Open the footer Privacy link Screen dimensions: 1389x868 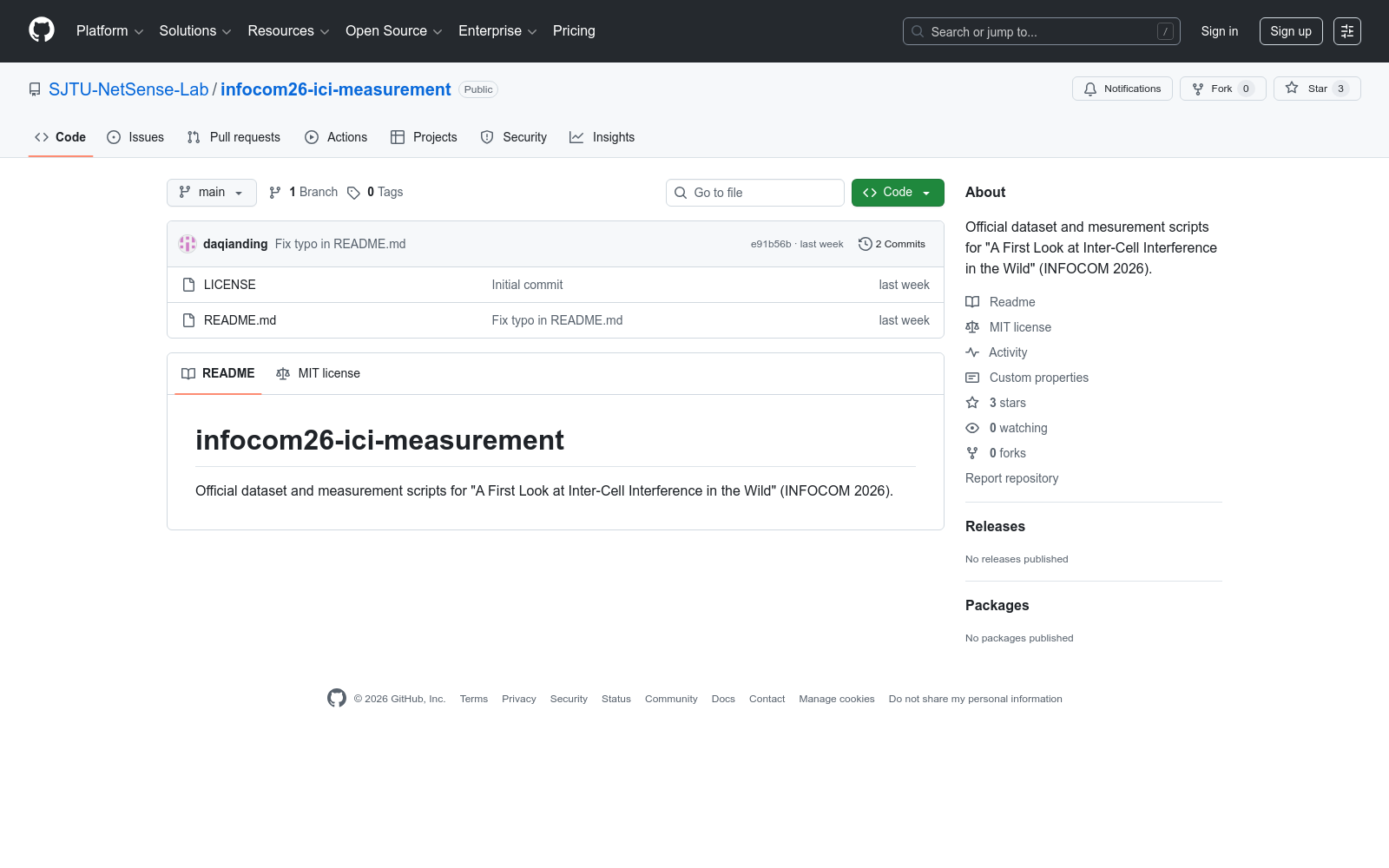(x=519, y=699)
